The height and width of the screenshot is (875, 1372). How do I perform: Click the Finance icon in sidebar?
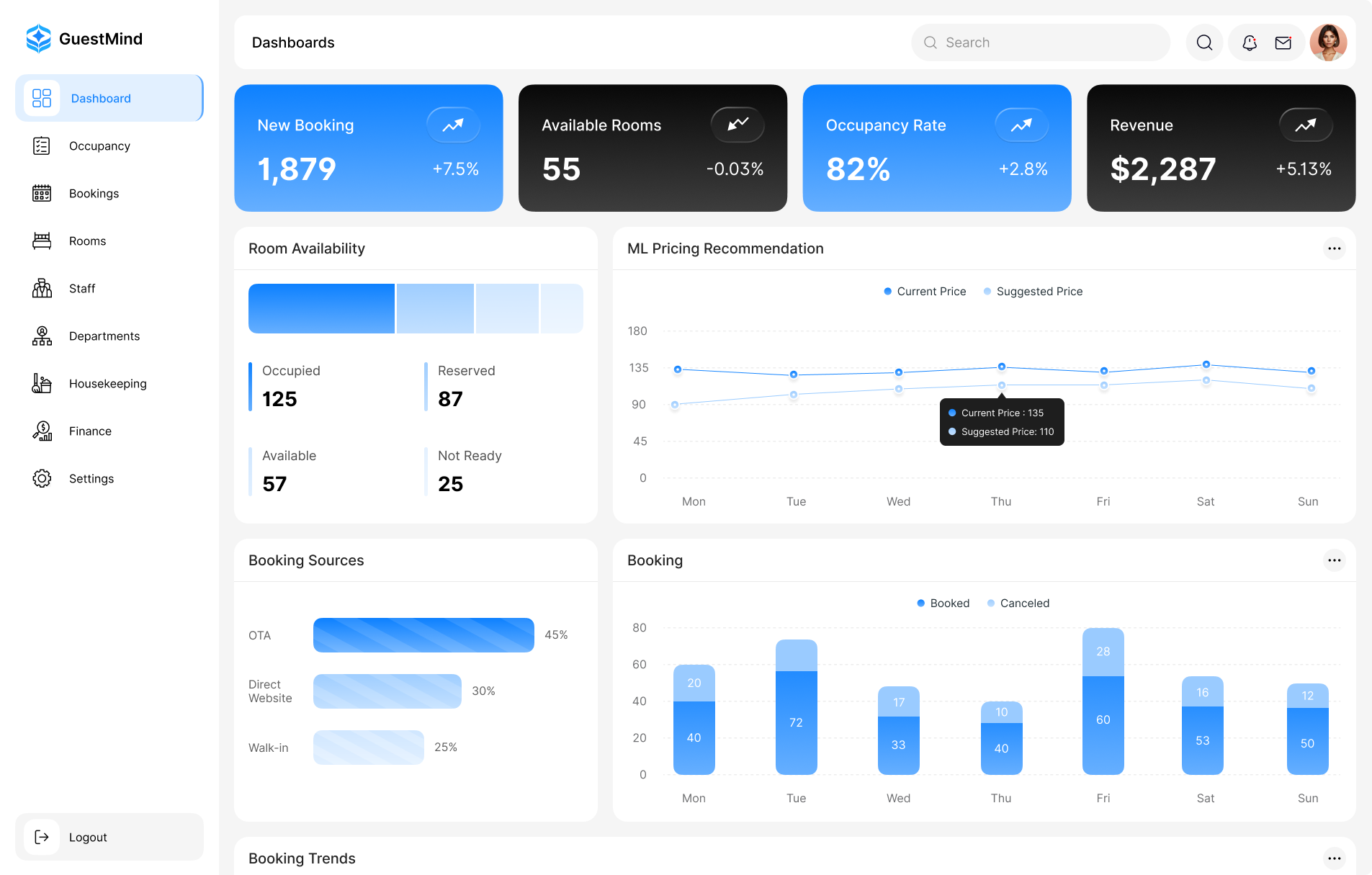click(41, 431)
